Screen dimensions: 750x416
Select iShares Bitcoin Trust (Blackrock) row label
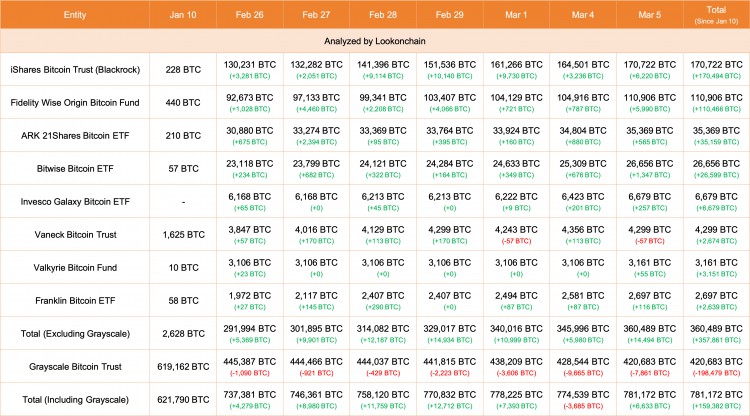[x=75, y=69]
